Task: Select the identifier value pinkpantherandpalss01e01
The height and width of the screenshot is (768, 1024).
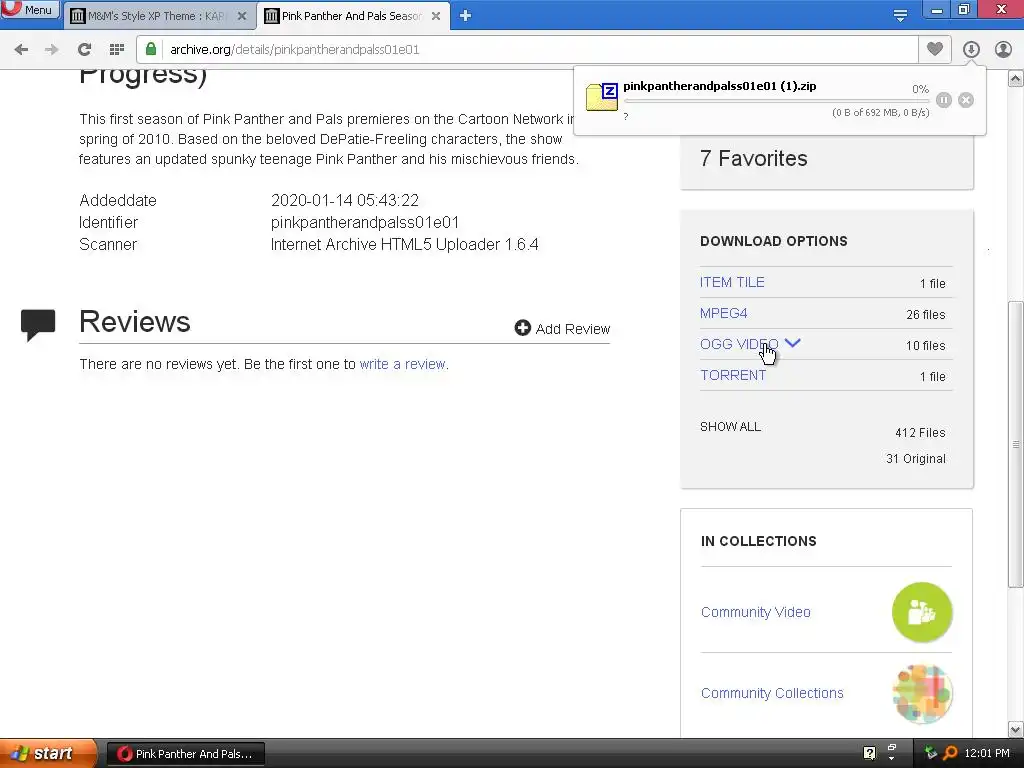Action: pos(365,223)
